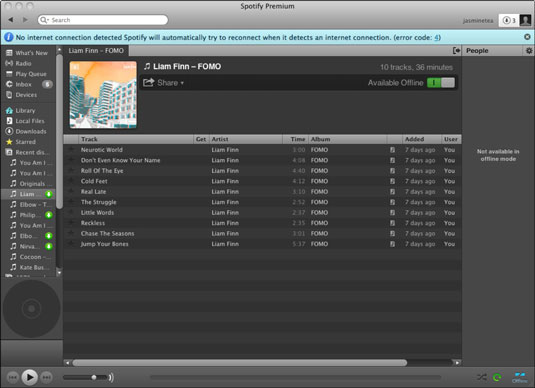Follow the error code 4 link
The width and height of the screenshot is (535, 388).
436,38
